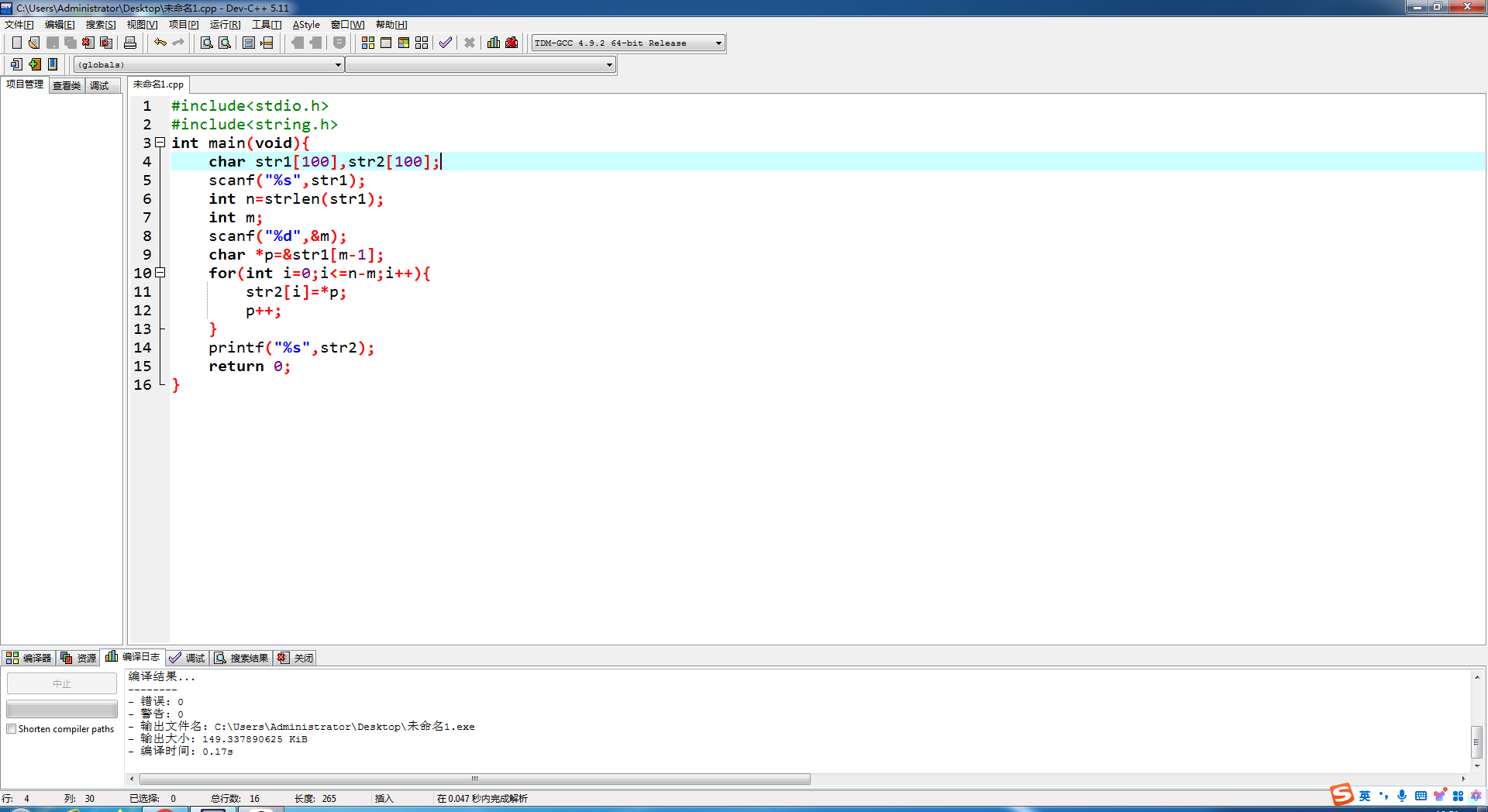Click the Sogou punctuation mode icon
Screen dimensions: 1488x812
point(1383,796)
